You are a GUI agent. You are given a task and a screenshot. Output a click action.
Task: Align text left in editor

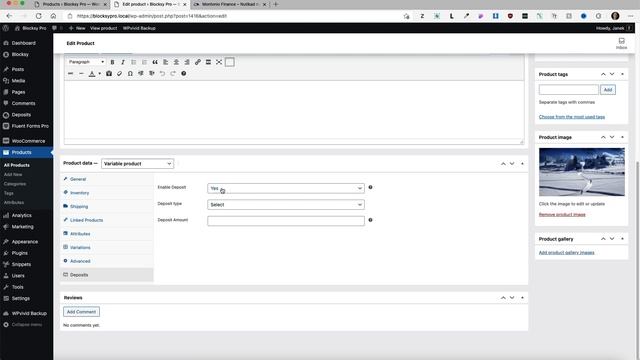click(166, 62)
